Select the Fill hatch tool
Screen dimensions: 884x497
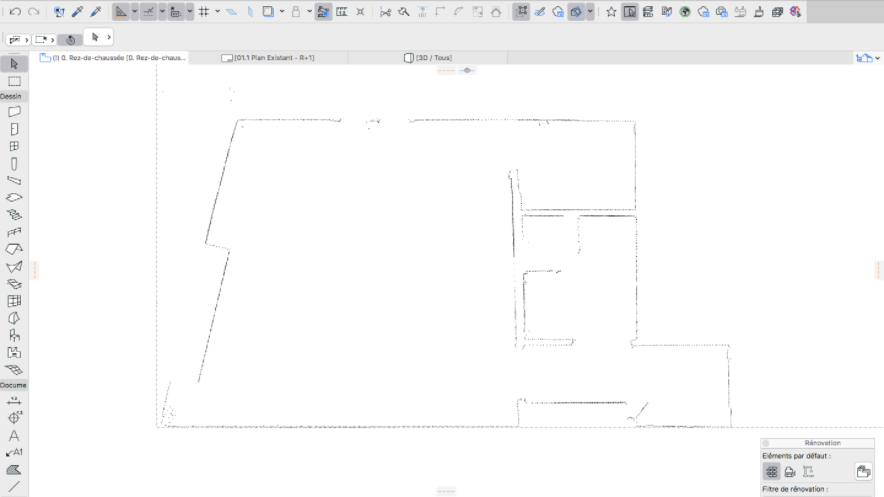[14, 470]
